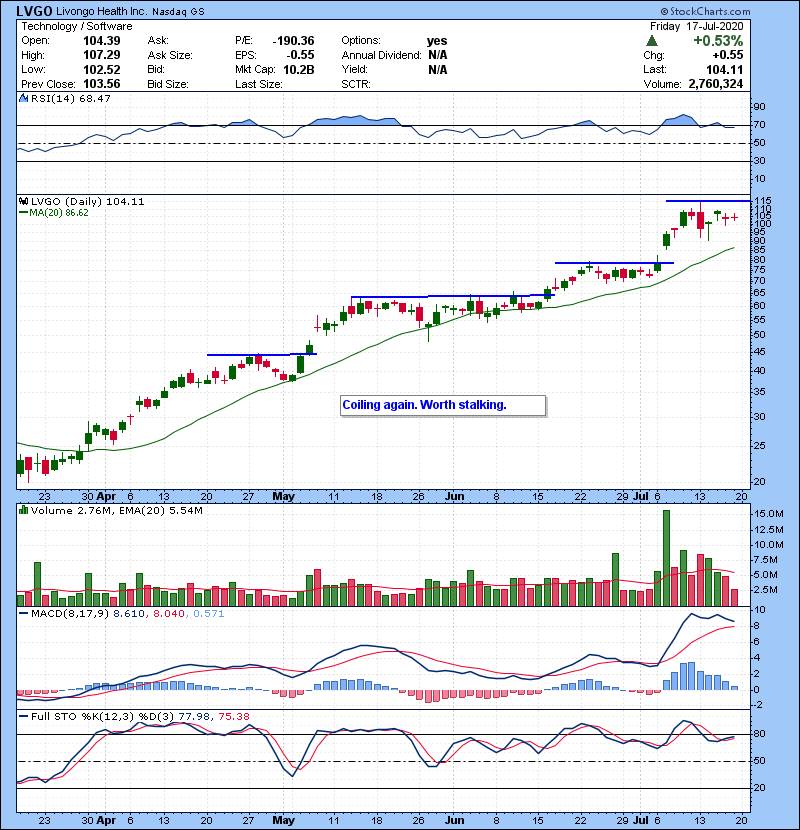Click the +0.53% percent change

[718, 41]
